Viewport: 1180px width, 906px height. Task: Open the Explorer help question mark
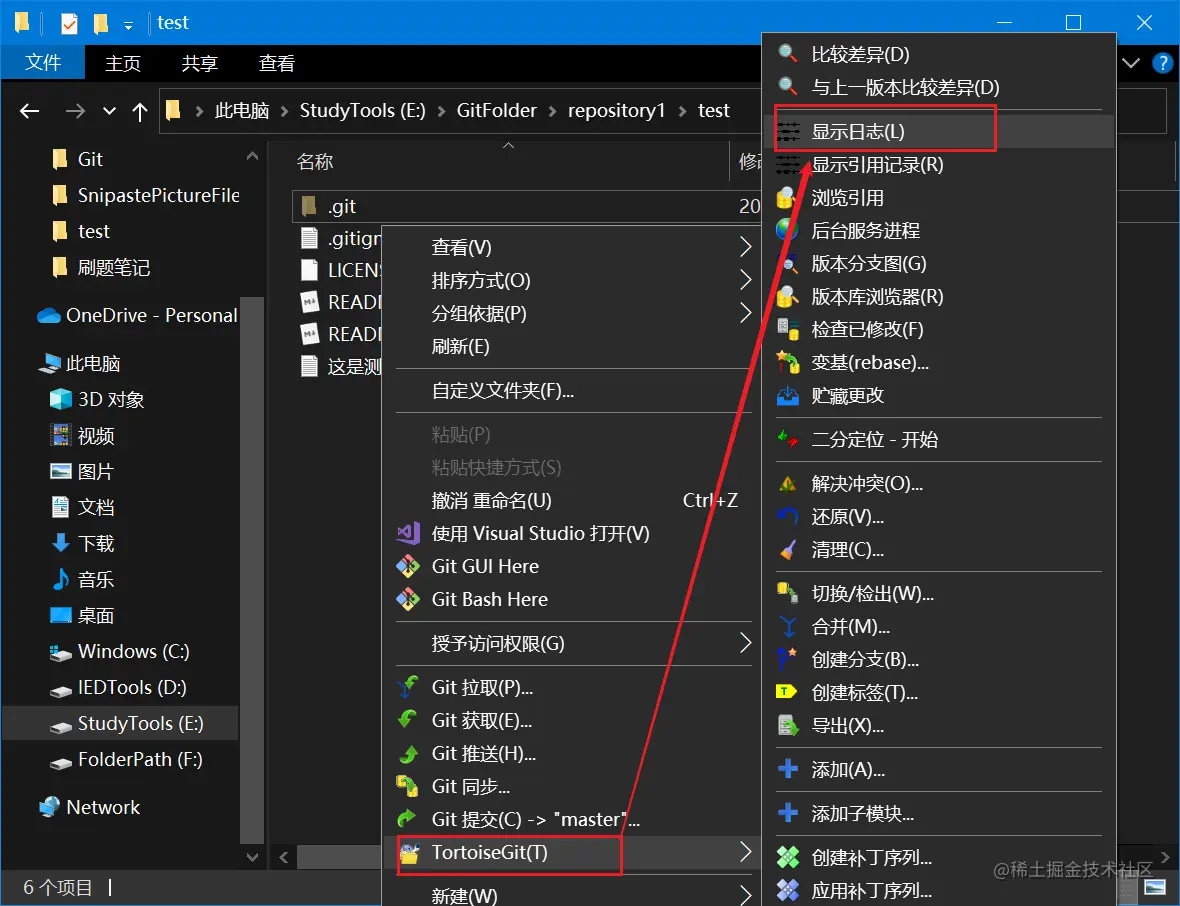[1163, 63]
